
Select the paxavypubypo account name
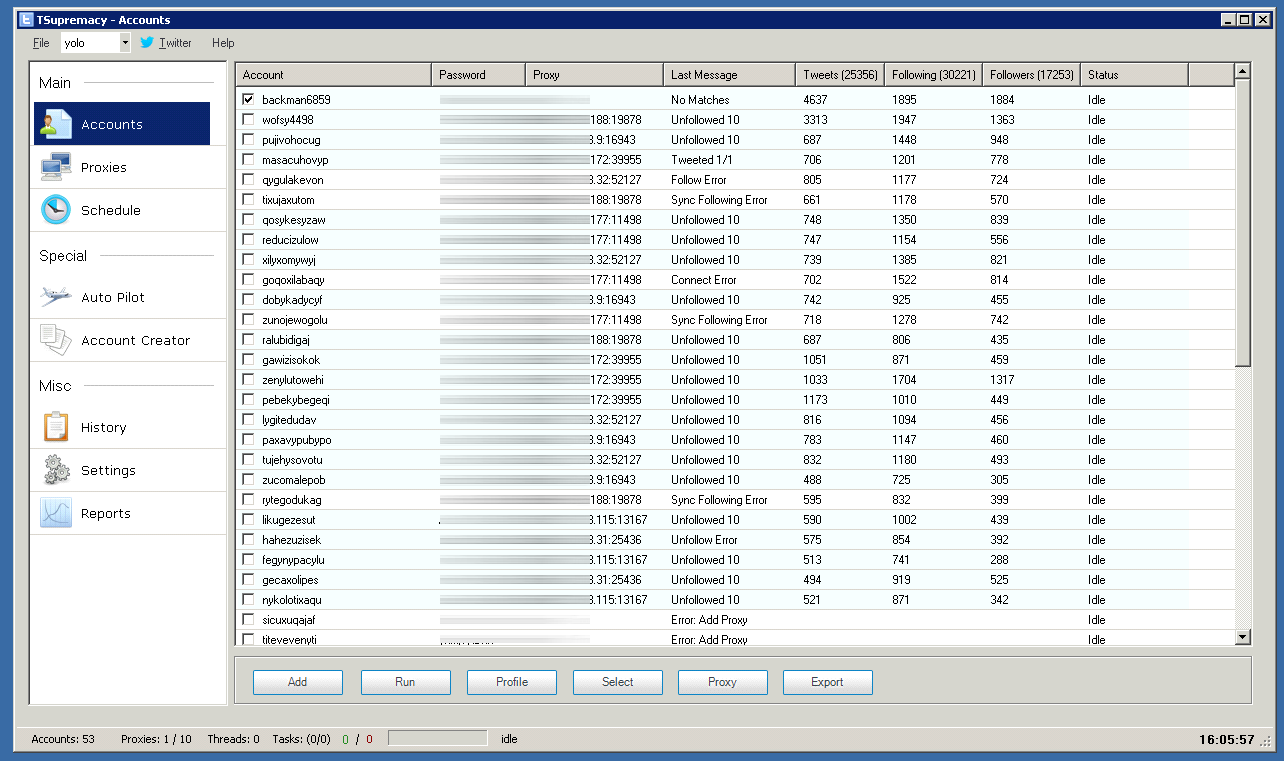296,440
